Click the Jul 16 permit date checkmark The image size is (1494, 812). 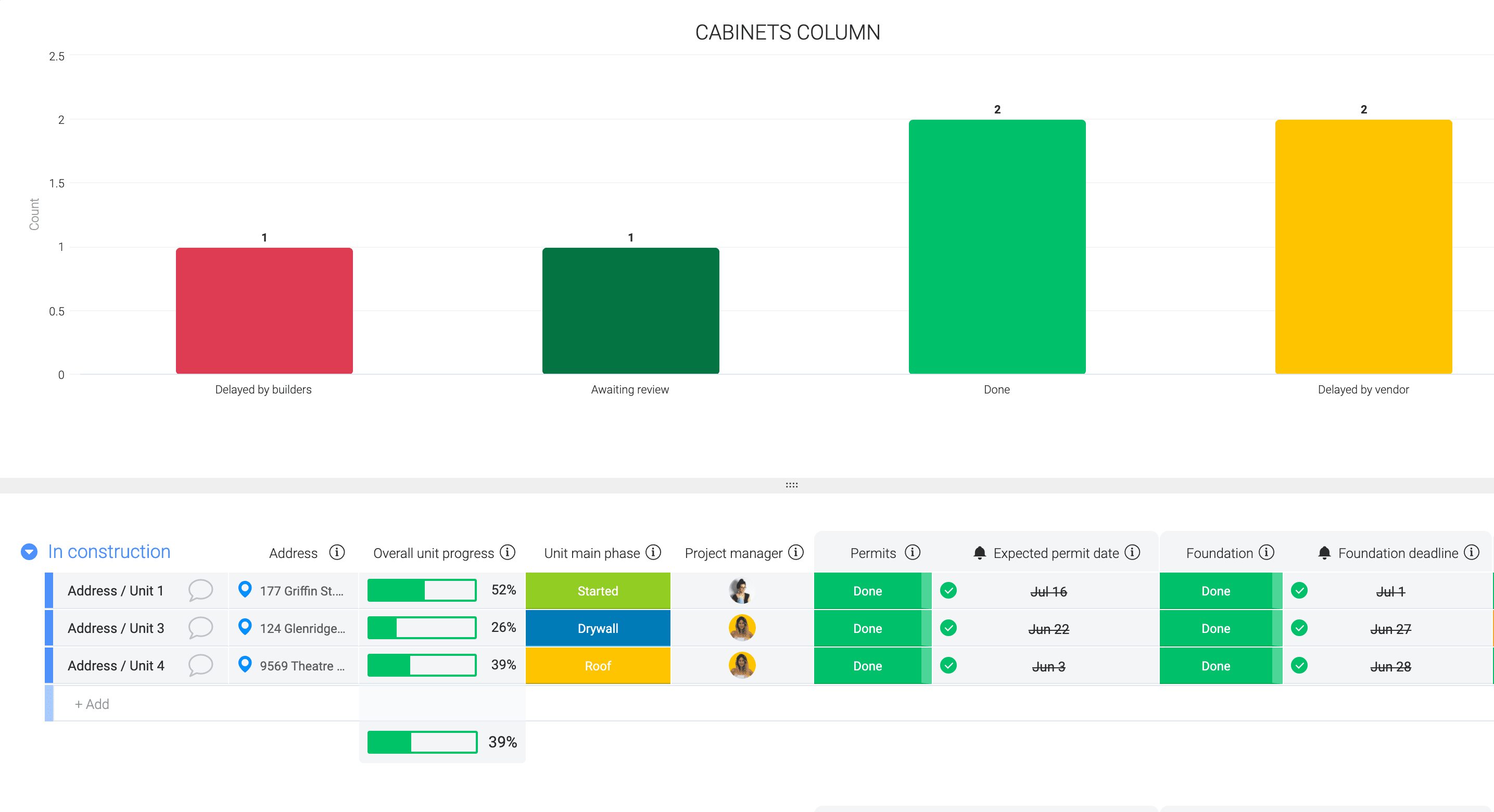tap(949, 590)
